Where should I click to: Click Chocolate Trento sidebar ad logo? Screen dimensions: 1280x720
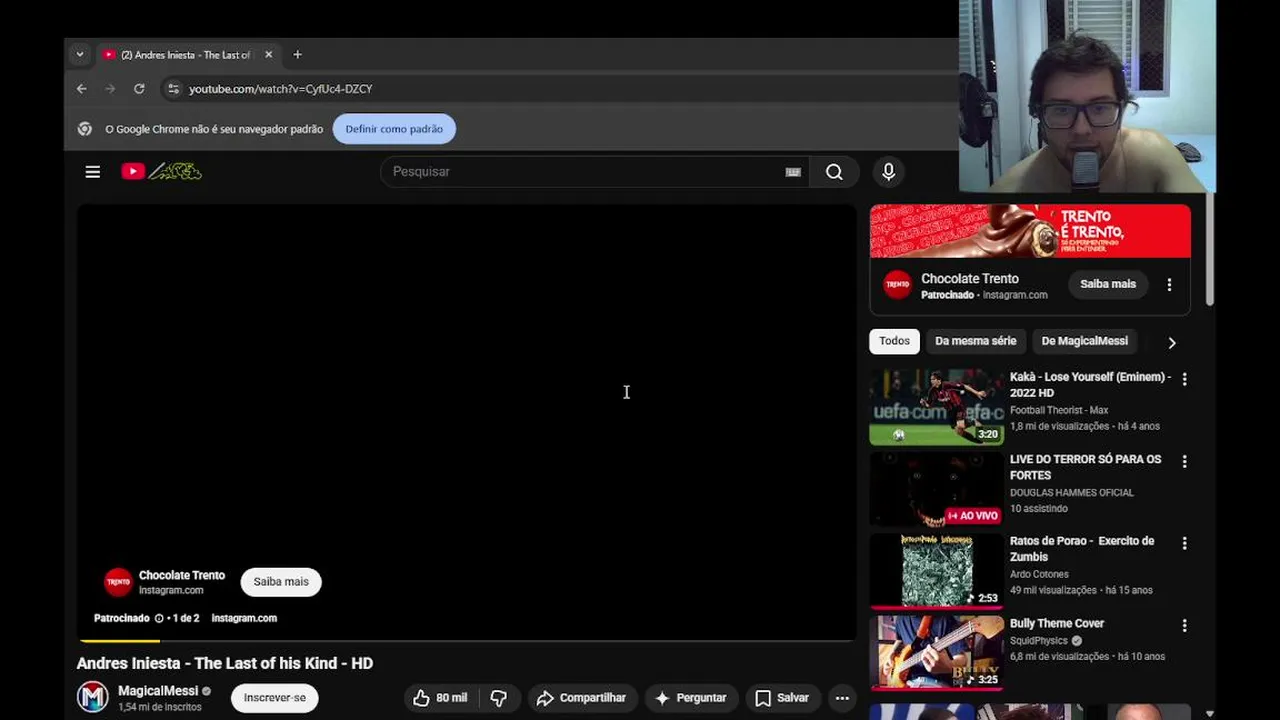897,285
